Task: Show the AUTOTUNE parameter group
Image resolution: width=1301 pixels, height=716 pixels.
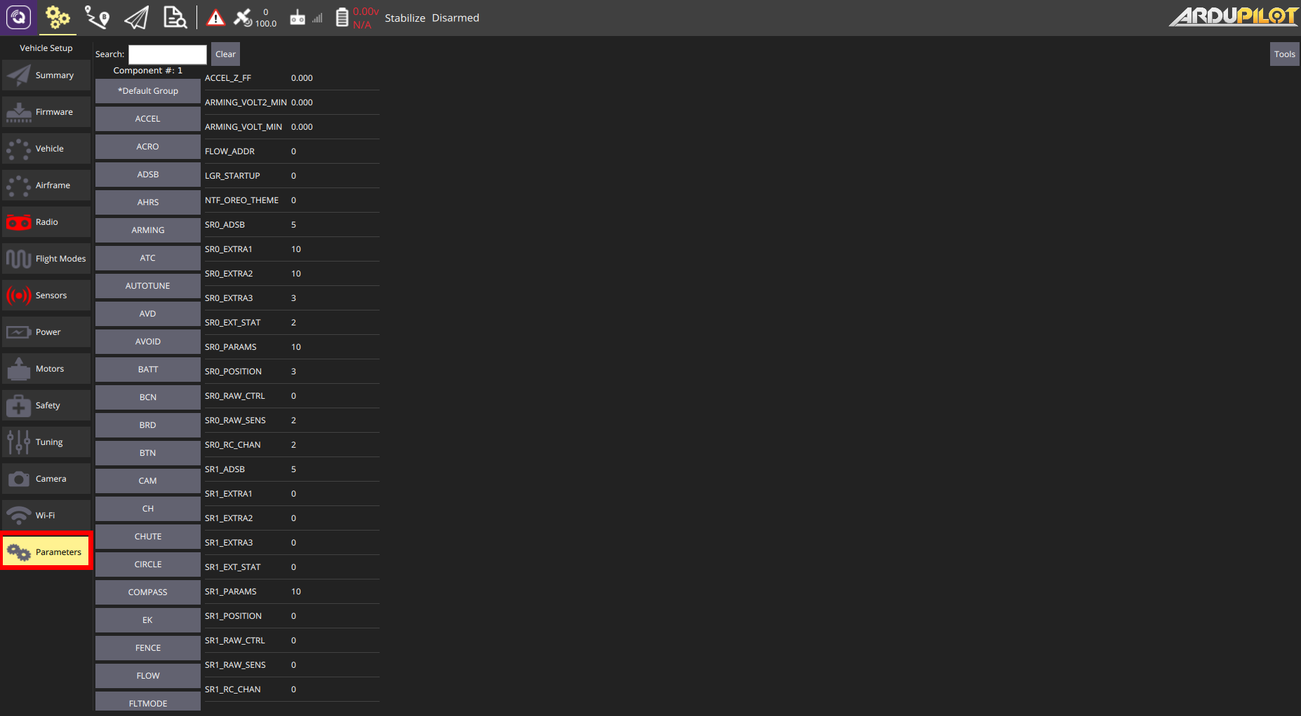Action: [x=148, y=286]
